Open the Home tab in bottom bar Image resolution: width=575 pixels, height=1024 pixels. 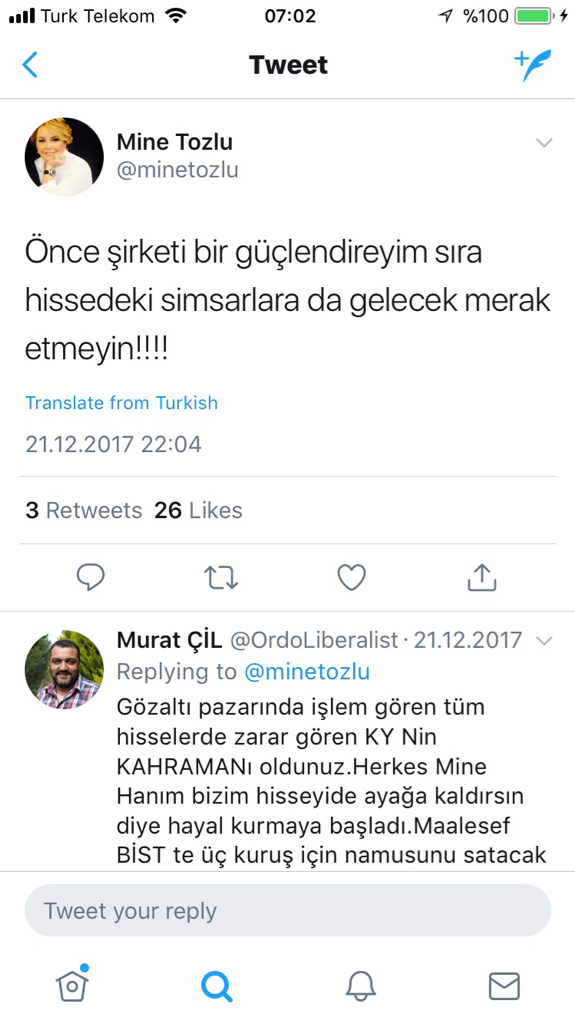[73, 984]
